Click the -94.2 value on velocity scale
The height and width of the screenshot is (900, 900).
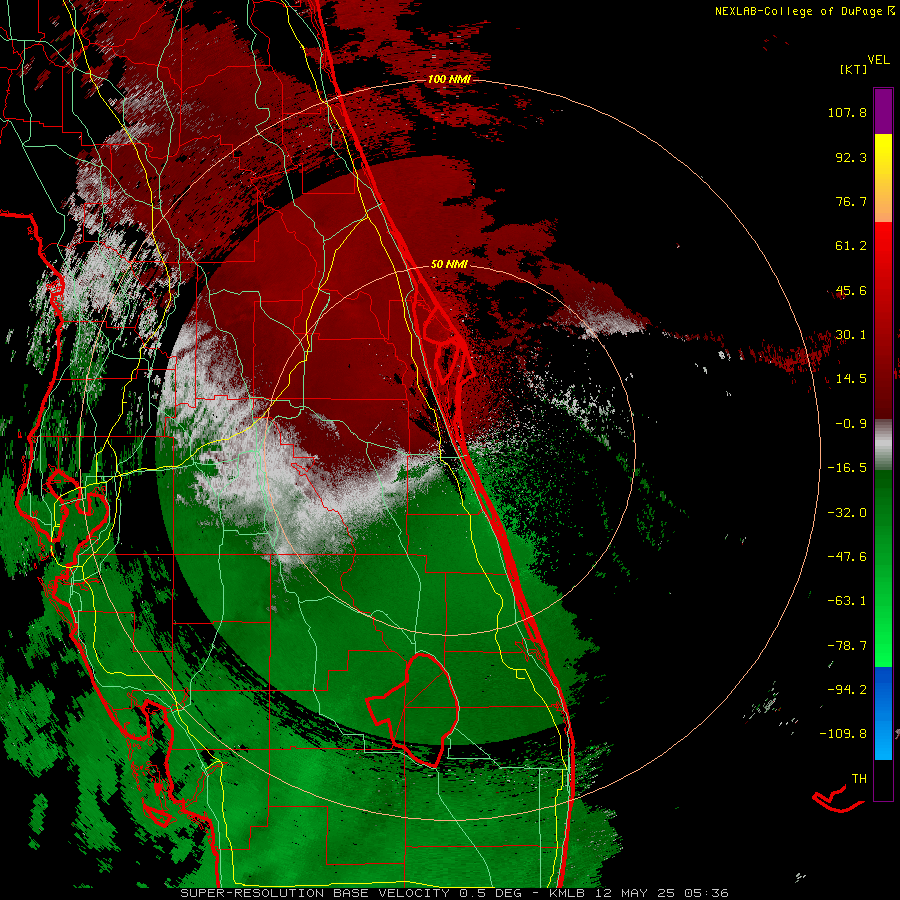[847, 690]
